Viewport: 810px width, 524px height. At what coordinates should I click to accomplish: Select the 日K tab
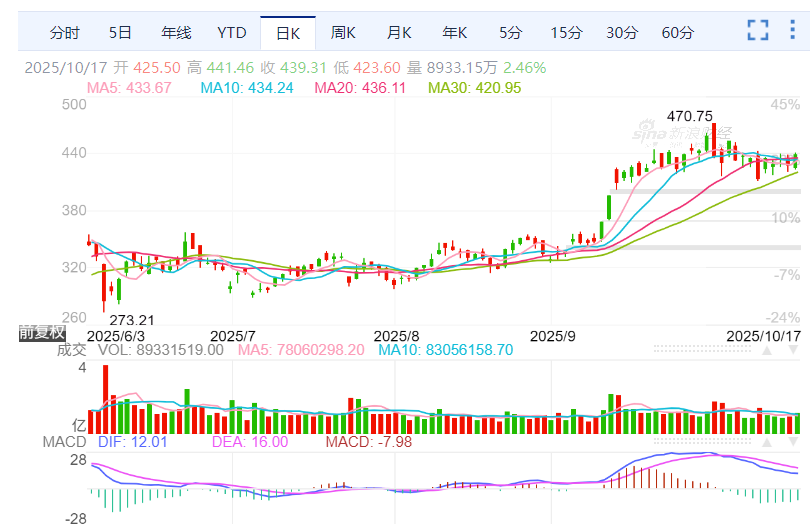tap(288, 33)
